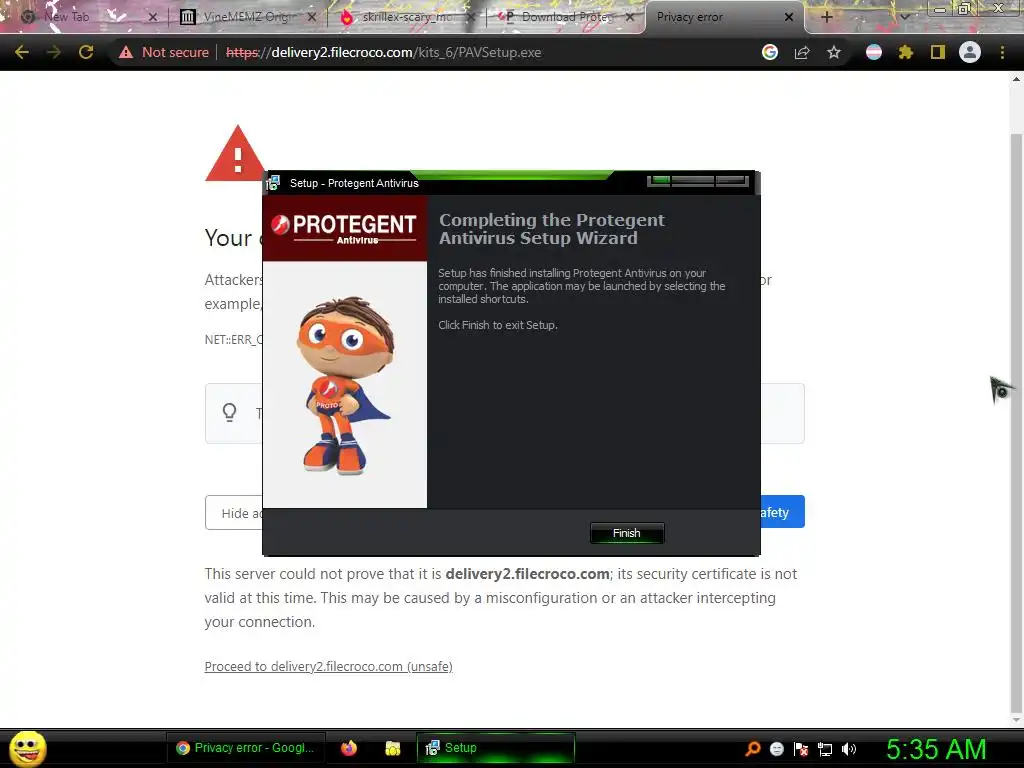Open a new browser tab with plus

[x=826, y=17]
